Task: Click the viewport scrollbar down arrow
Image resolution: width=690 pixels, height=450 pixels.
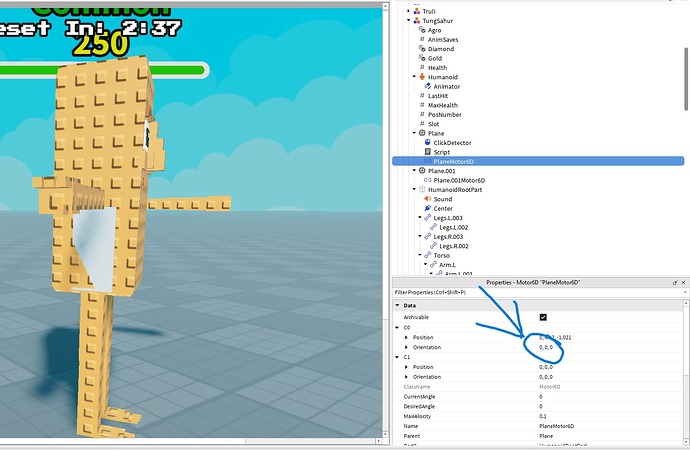Action: coord(385,435)
